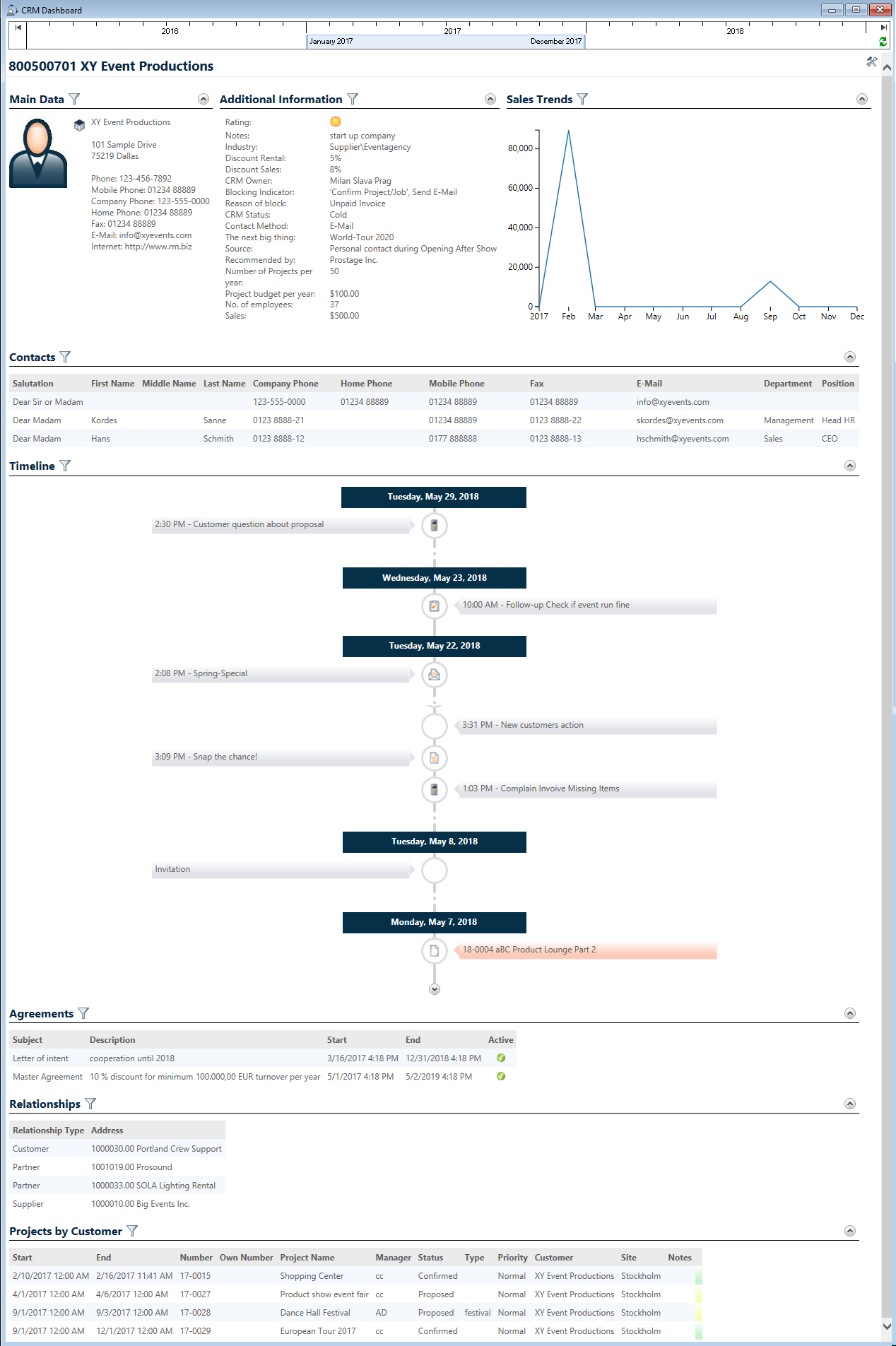This screenshot has height=1346, width=896.
Task: Expand more timeline entries with down arrow
Action: (x=435, y=990)
